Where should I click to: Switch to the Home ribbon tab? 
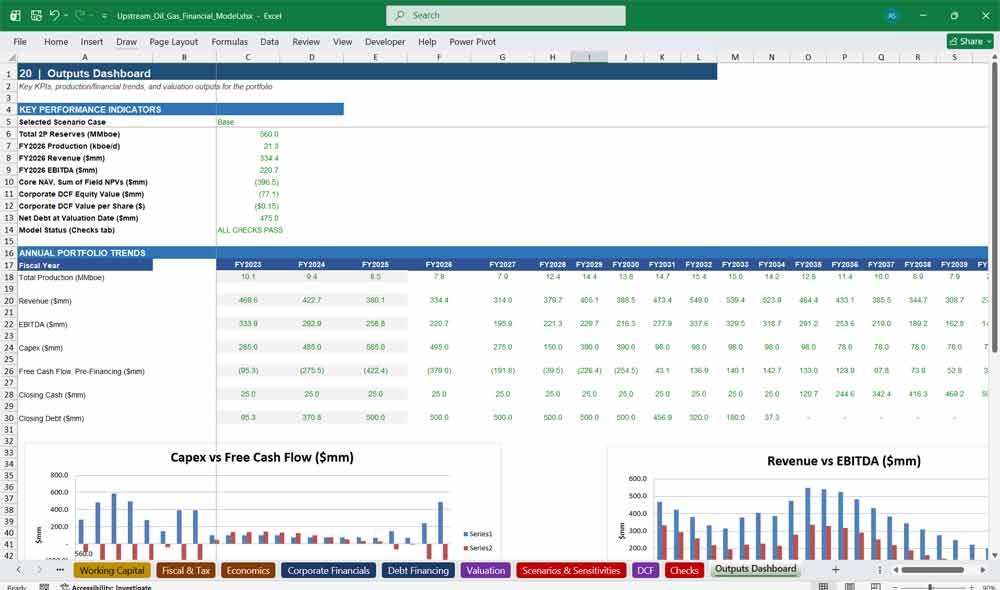pos(56,41)
